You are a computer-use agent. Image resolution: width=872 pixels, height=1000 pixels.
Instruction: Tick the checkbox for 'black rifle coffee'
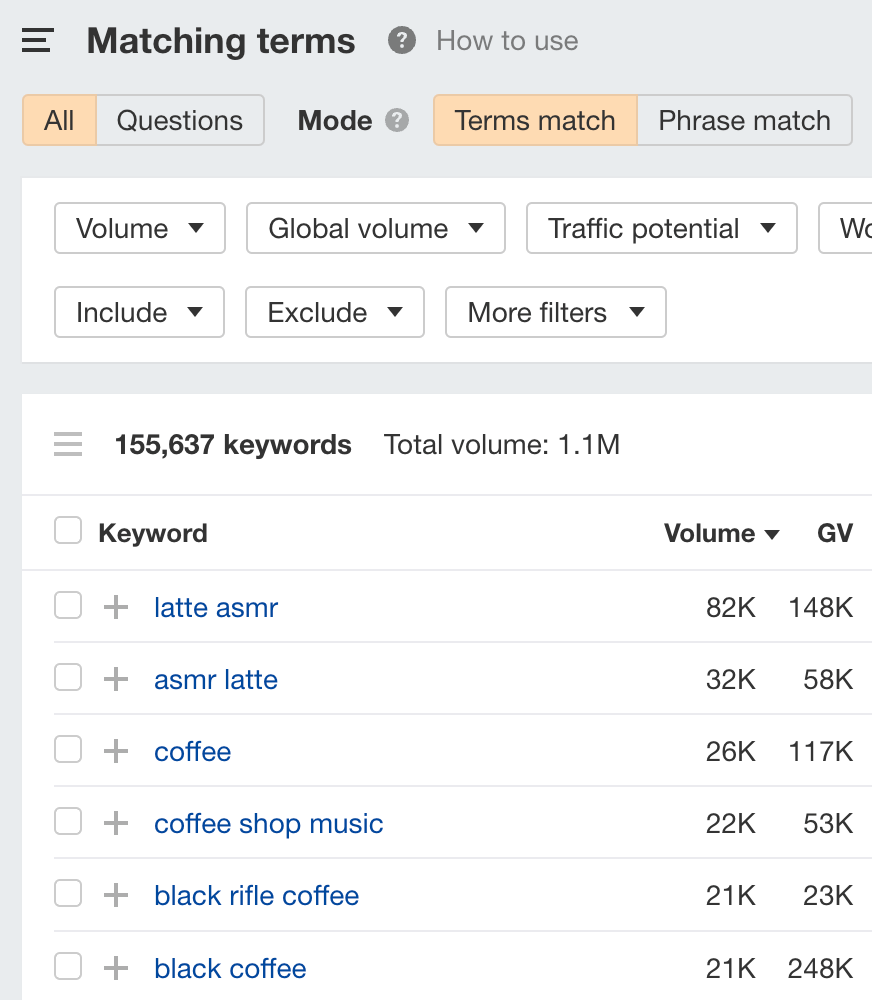point(67,893)
